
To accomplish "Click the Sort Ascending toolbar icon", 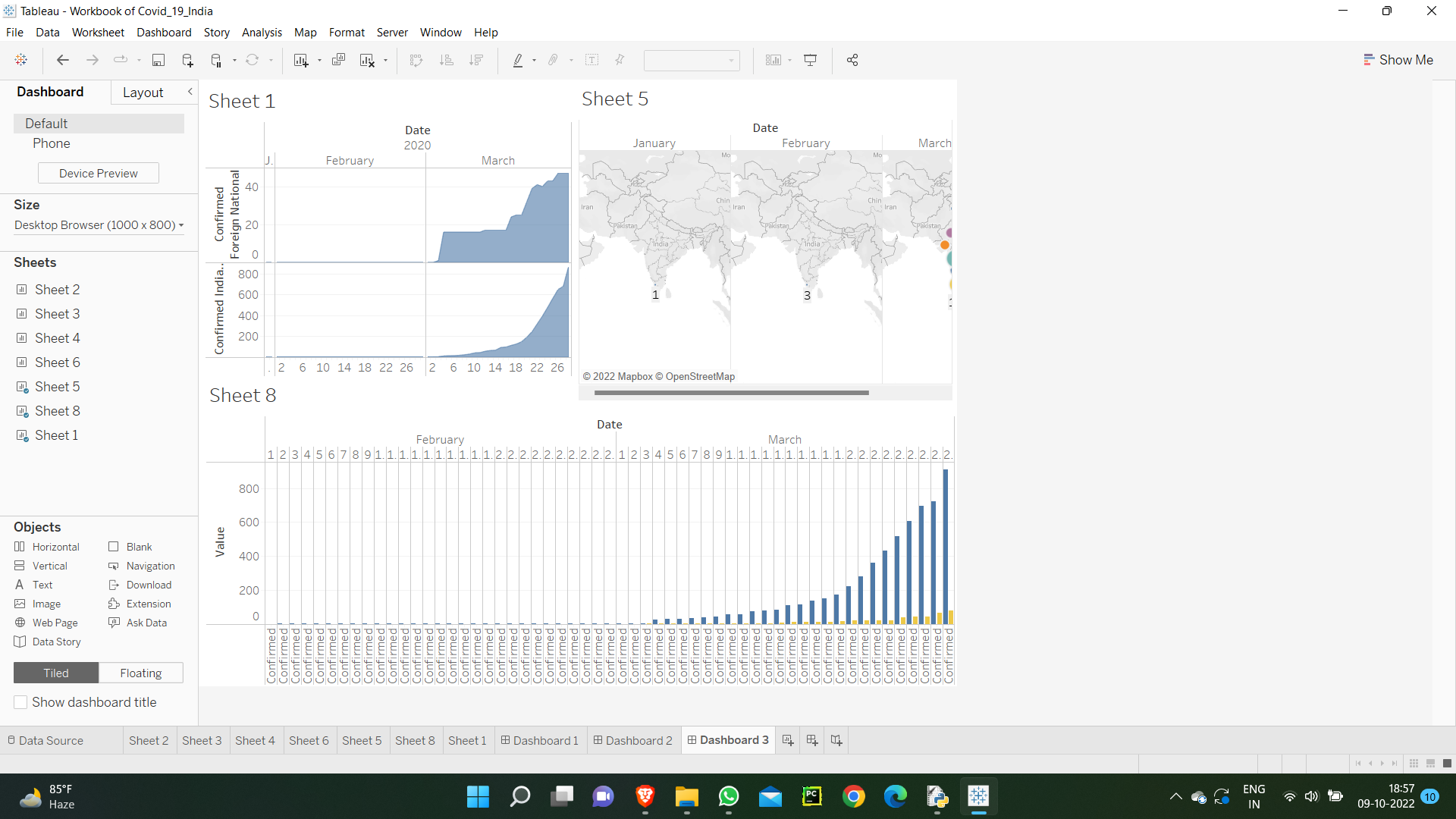I will 447,60.
